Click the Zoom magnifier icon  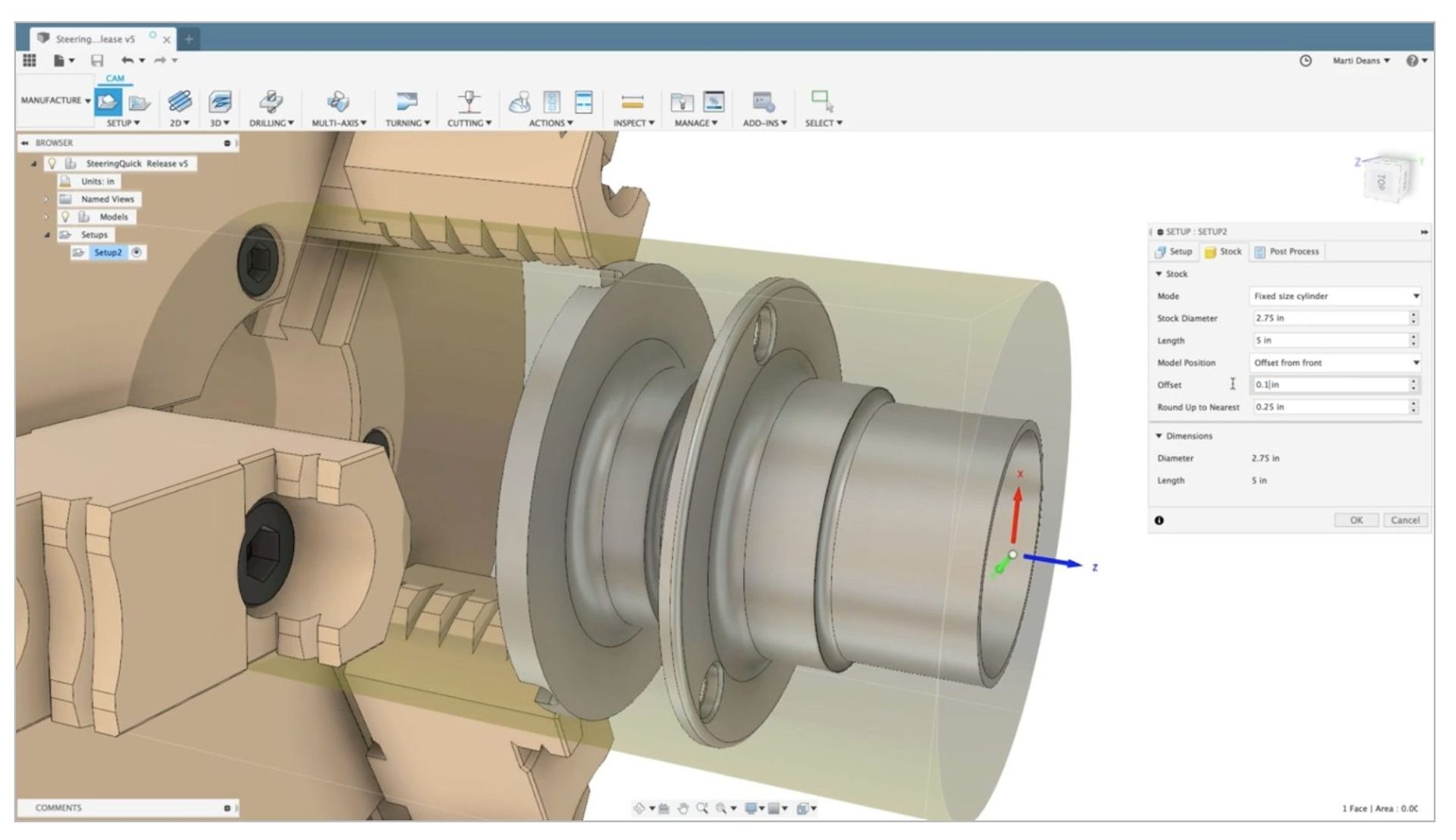coord(702,808)
